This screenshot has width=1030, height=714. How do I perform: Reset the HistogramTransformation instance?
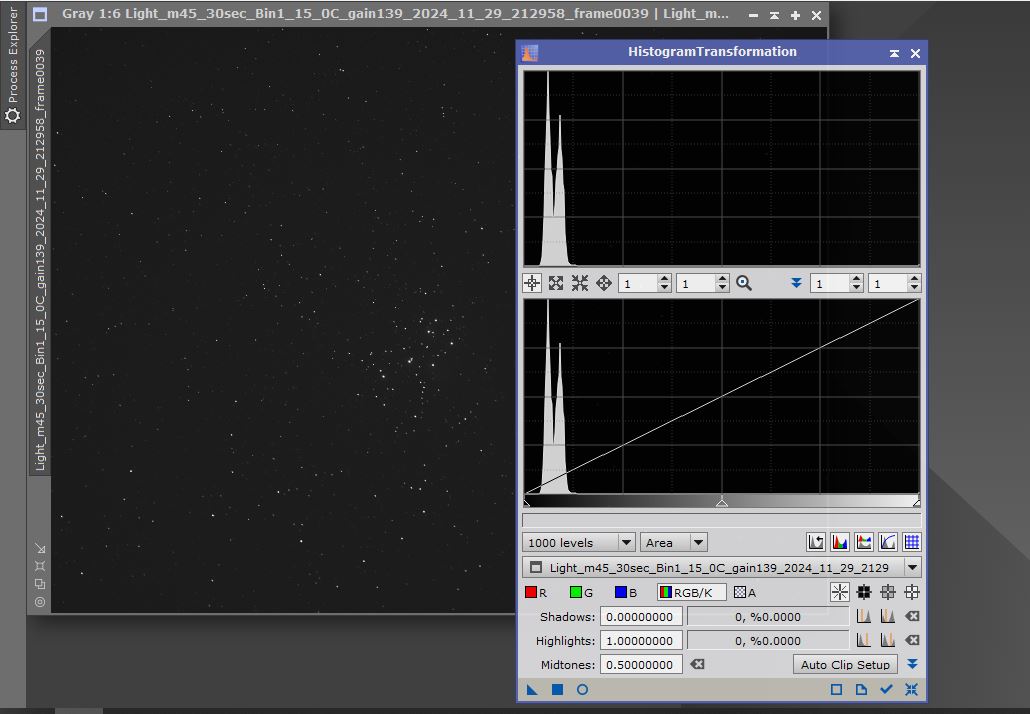click(x=911, y=690)
